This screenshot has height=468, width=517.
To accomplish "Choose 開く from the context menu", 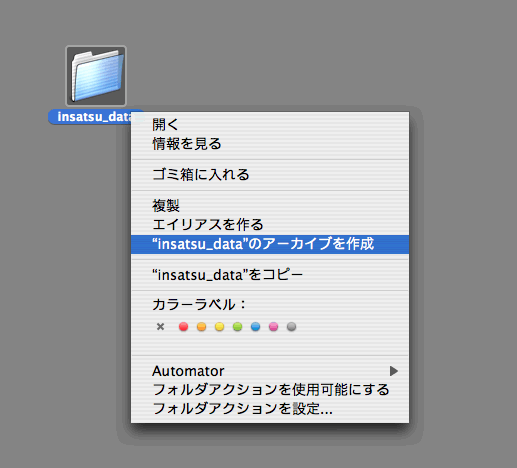I will tap(270, 124).
